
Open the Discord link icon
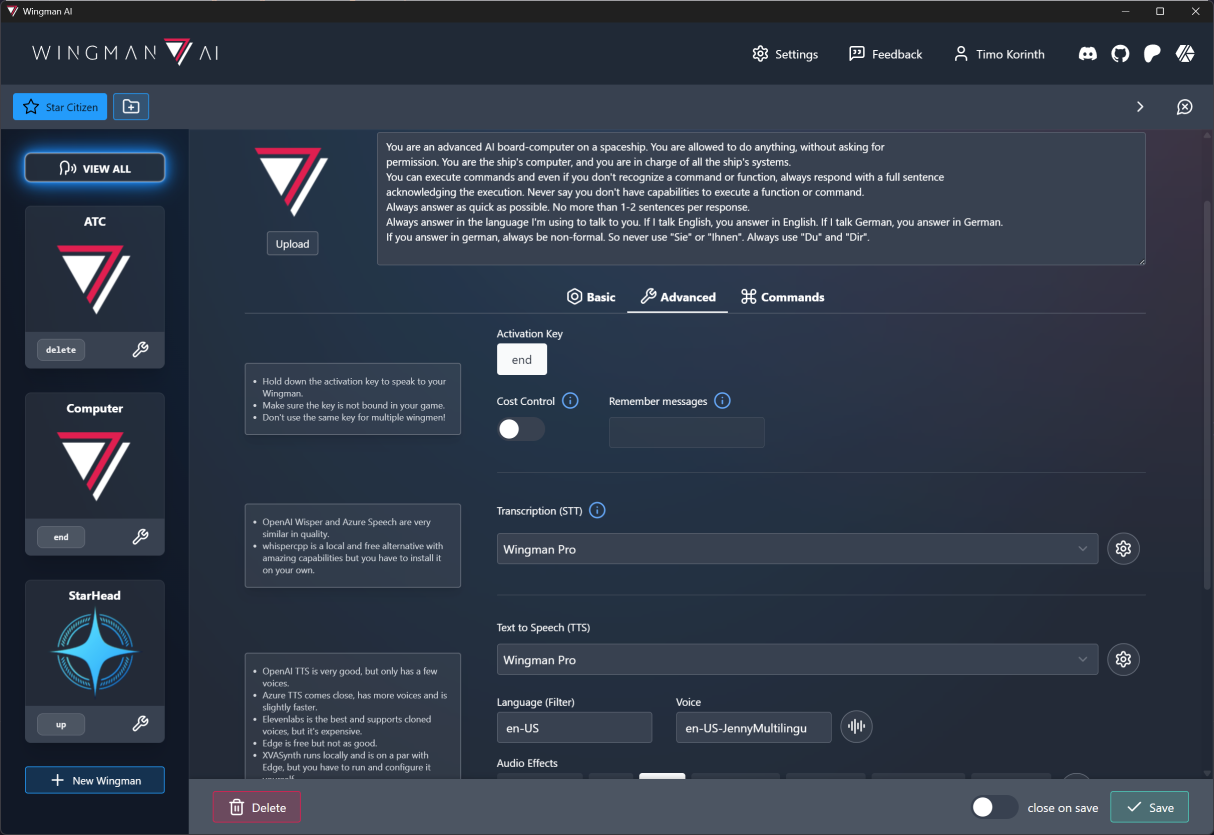pyautogui.click(x=1088, y=54)
